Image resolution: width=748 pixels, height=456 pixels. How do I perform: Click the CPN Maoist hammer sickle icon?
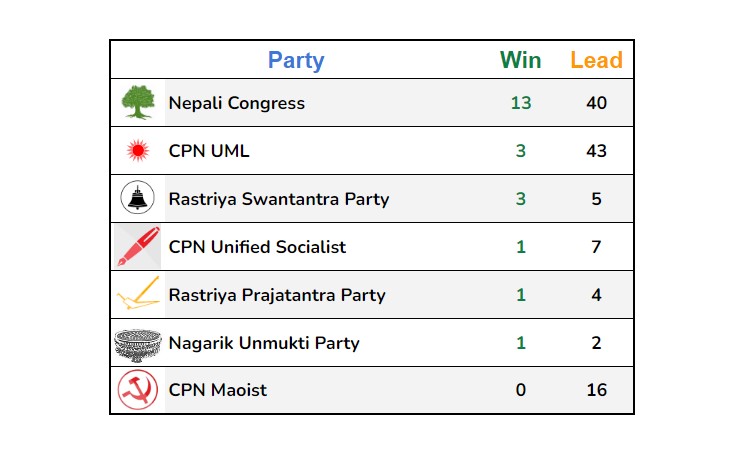[138, 390]
